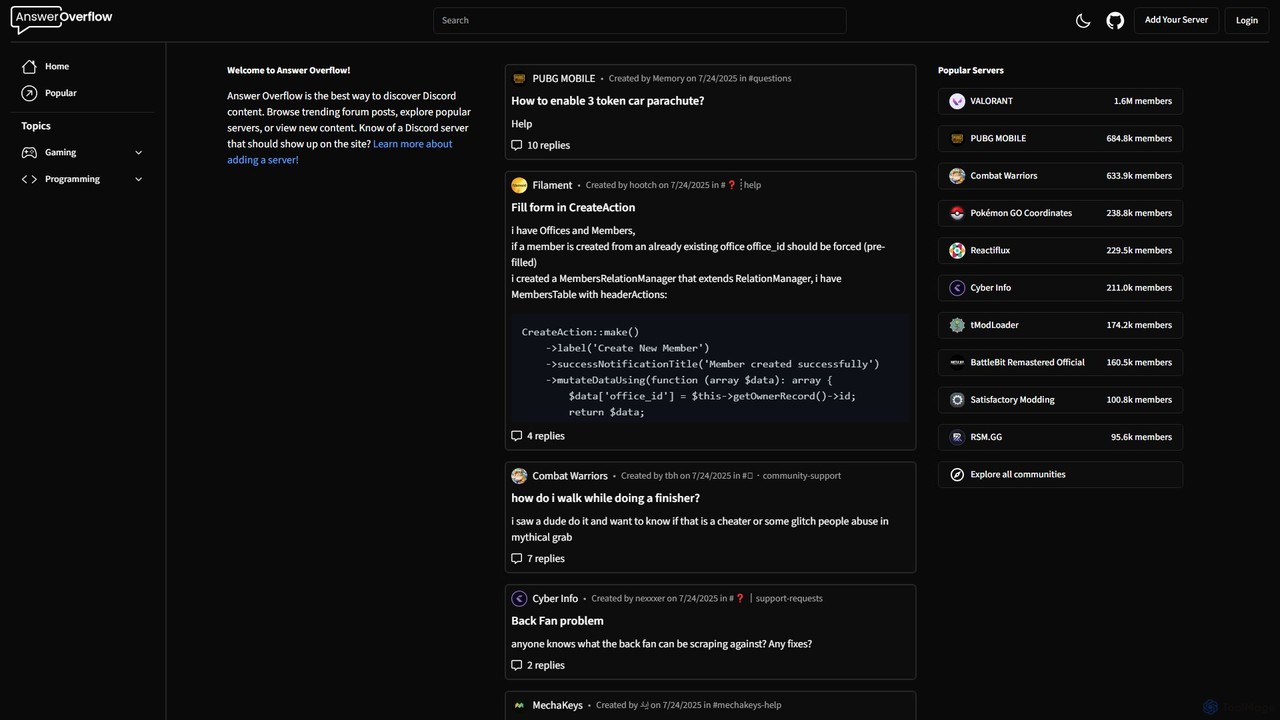Toggle dark mode moon icon
The height and width of the screenshot is (720, 1280).
pos(1083,20)
